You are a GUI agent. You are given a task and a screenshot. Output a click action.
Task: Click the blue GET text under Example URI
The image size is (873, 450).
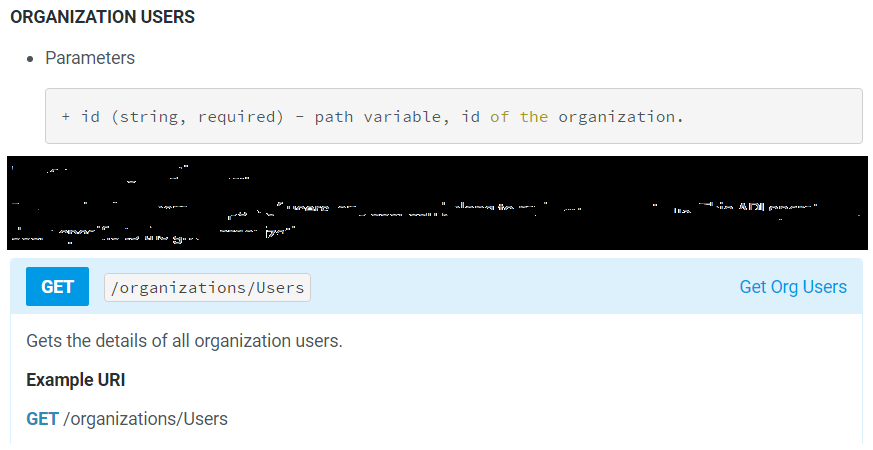coord(42,419)
